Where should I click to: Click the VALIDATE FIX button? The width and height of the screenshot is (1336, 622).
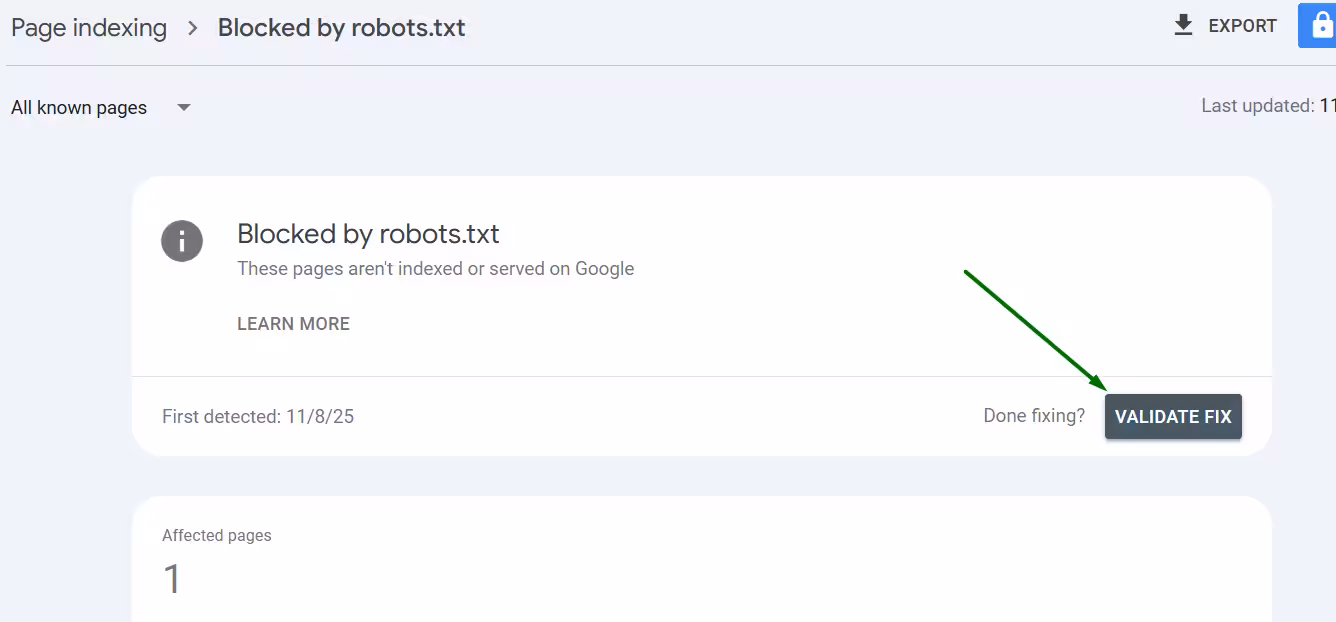[1172, 416]
